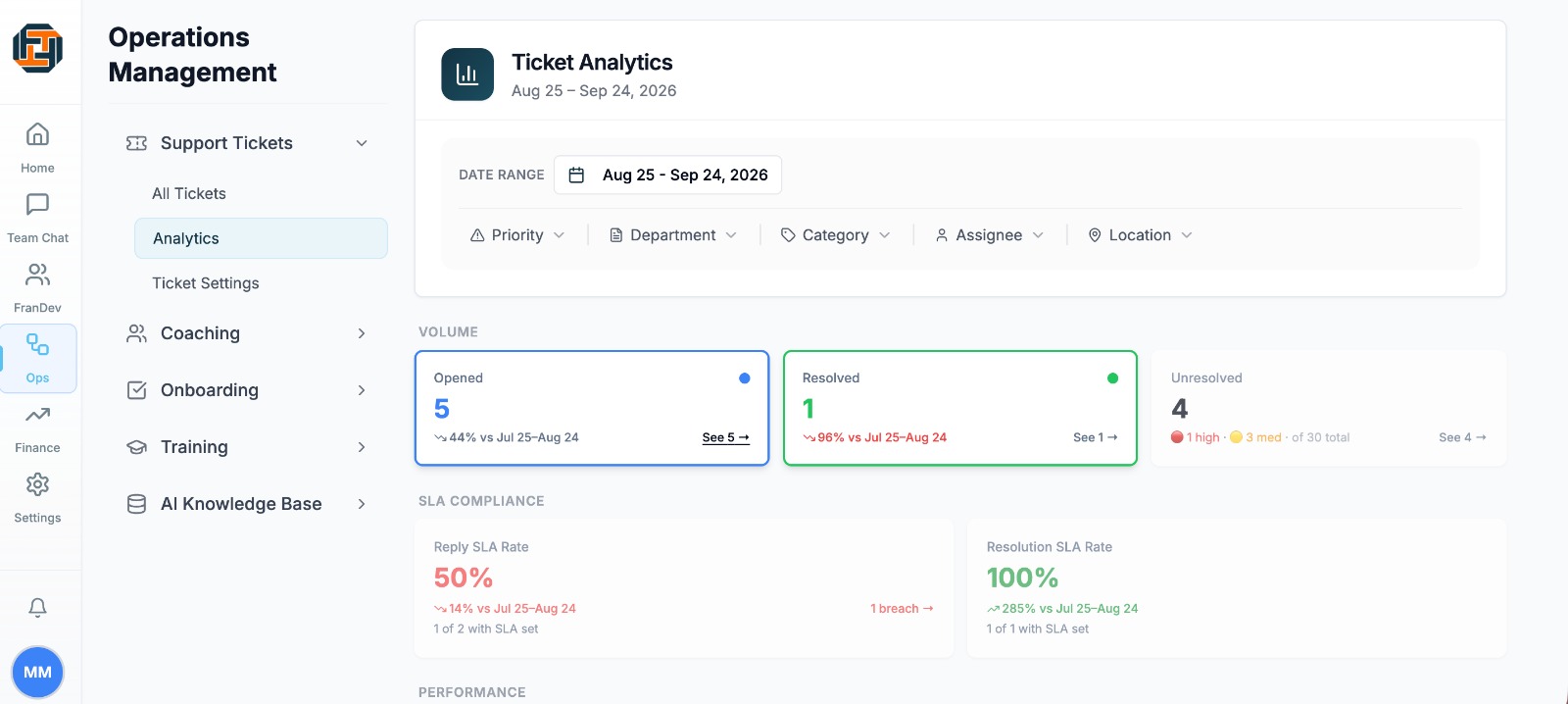Collapse the Support Tickets section chevron

pyautogui.click(x=362, y=143)
